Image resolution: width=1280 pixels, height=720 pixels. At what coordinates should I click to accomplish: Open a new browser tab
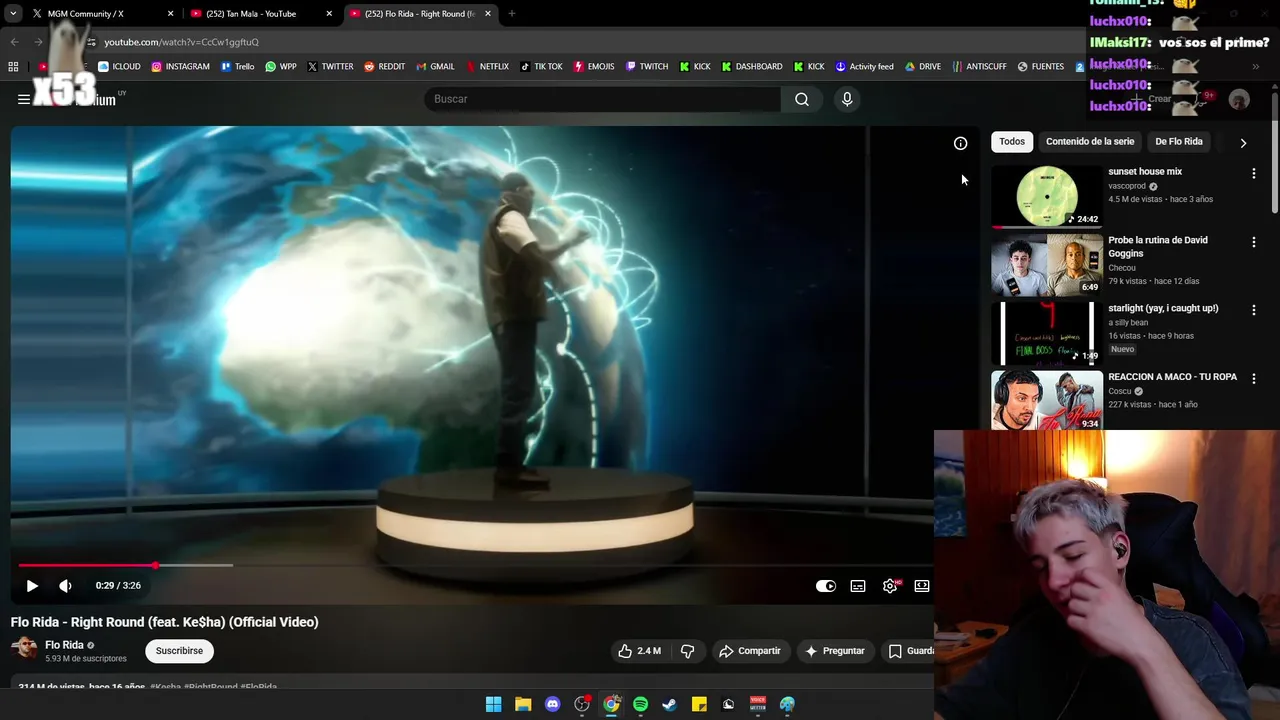click(512, 14)
